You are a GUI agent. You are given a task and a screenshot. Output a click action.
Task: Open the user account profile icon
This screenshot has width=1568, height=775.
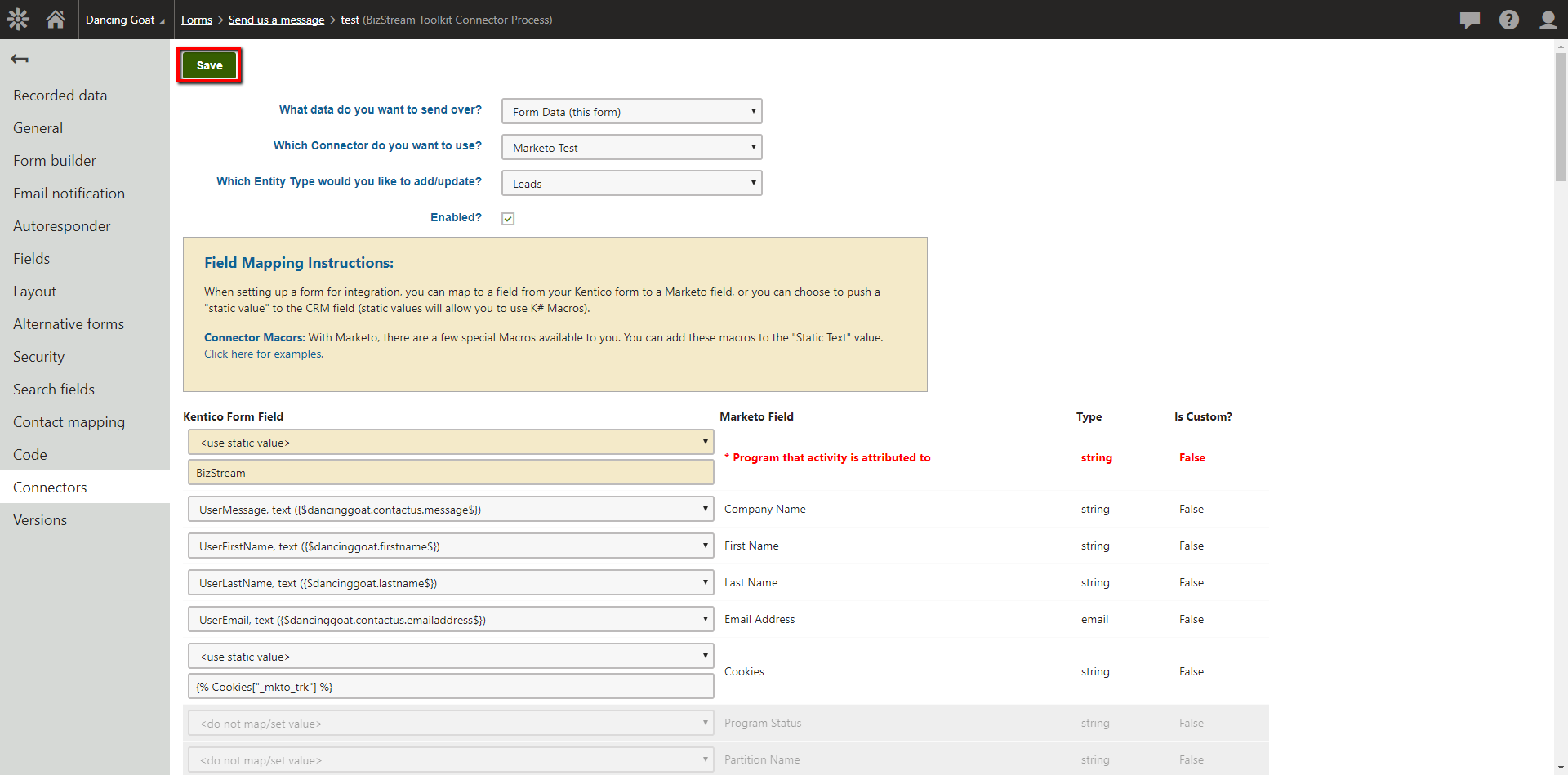(x=1548, y=20)
